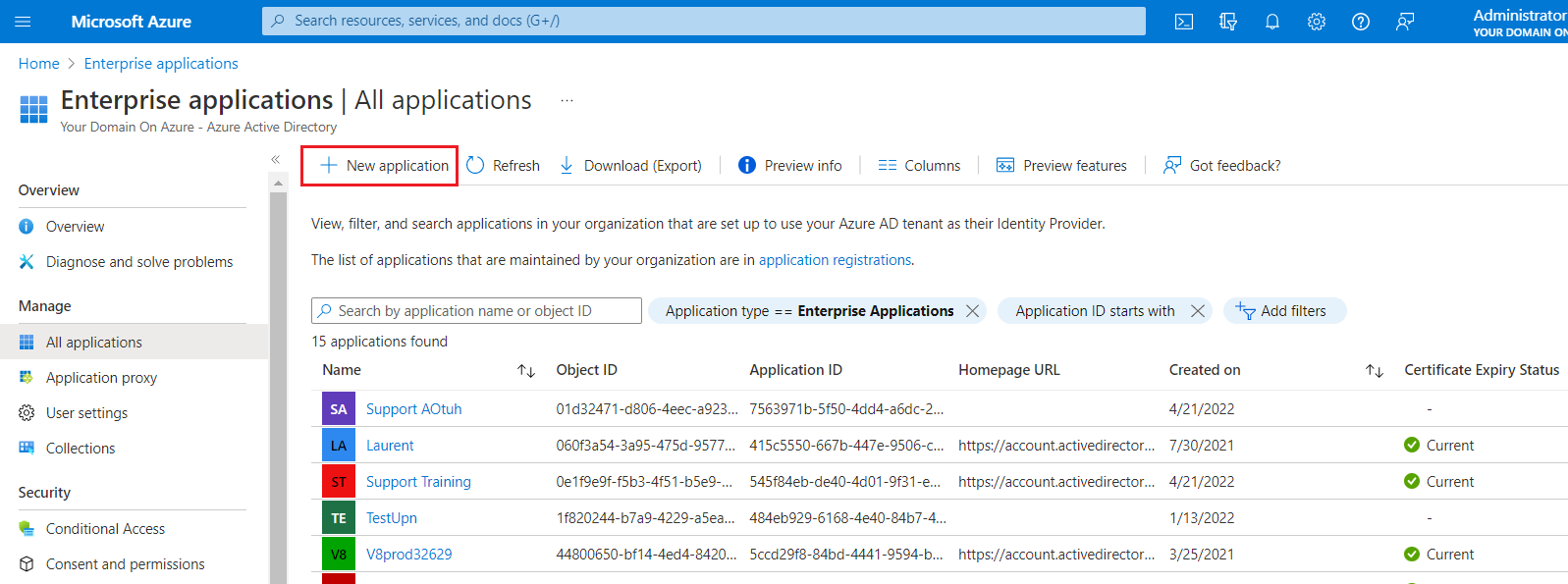This screenshot has width=1568, height=584.
Task: Remove the Application ID starts with filter
Action: [1197, 311]
